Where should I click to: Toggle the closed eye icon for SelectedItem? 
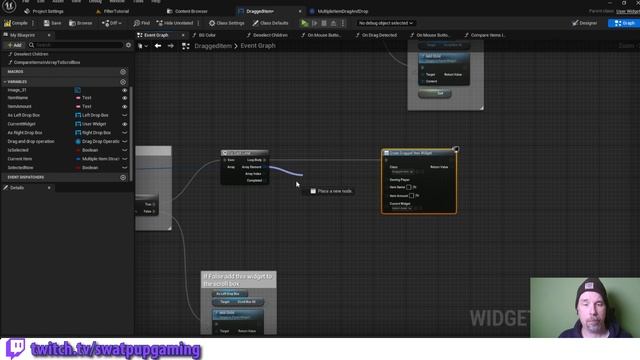pyautogui.click(x=124, y=168)
